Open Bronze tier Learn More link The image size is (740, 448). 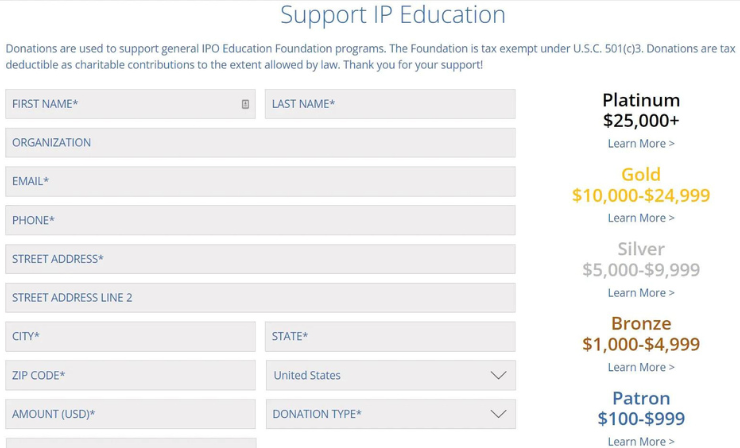click(641, 367)
